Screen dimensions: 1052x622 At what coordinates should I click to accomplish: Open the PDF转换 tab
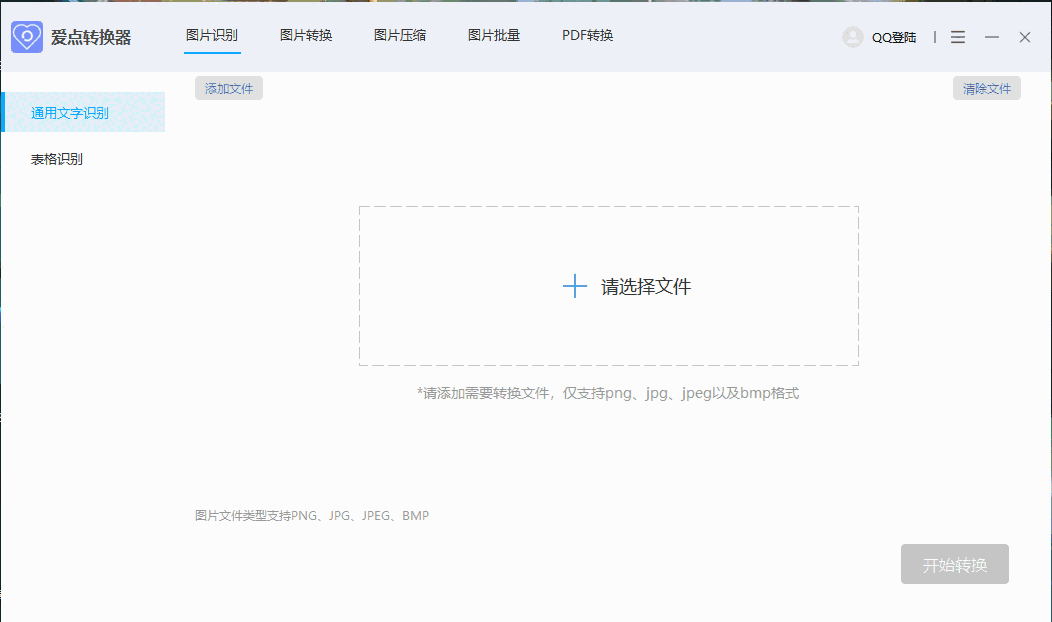click(x=587, y=36)
